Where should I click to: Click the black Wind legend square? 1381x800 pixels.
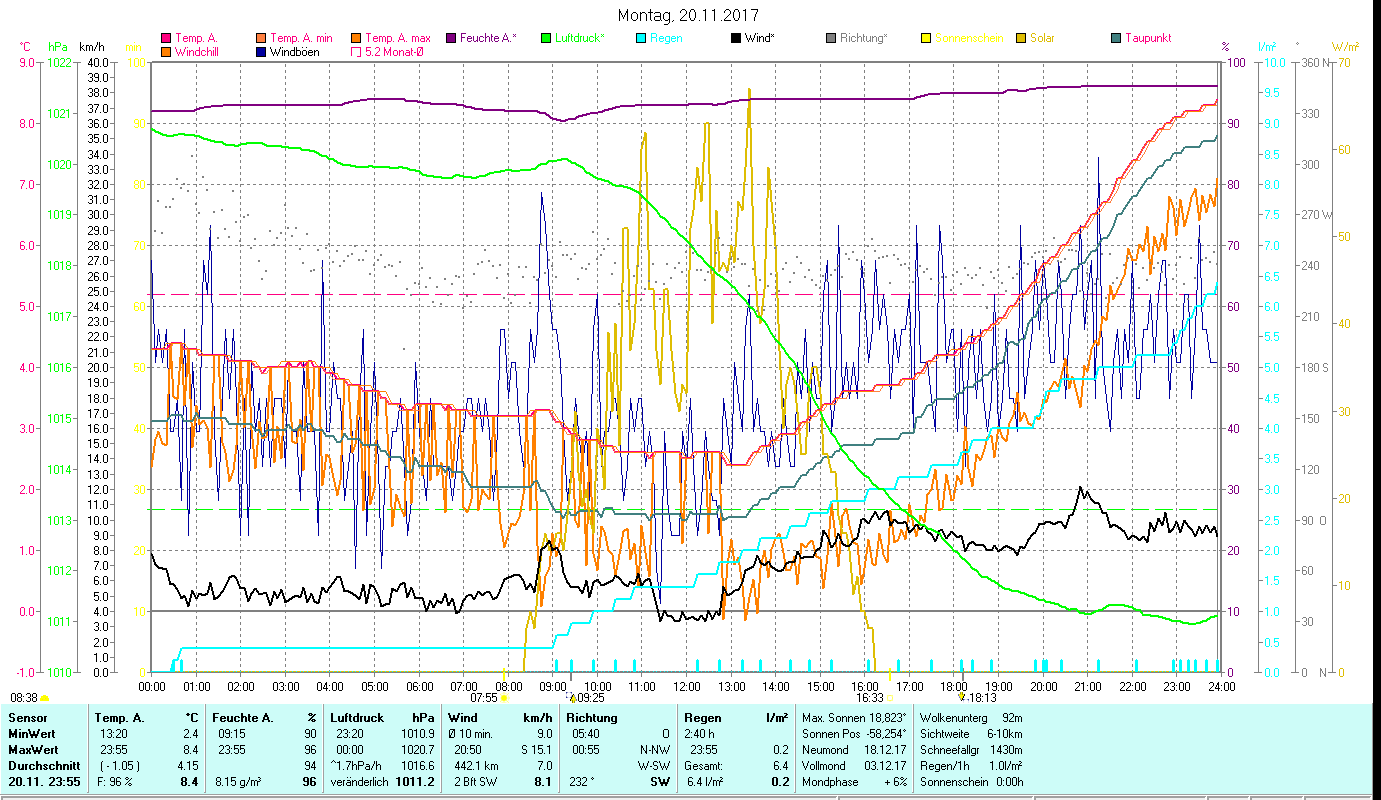736,38
